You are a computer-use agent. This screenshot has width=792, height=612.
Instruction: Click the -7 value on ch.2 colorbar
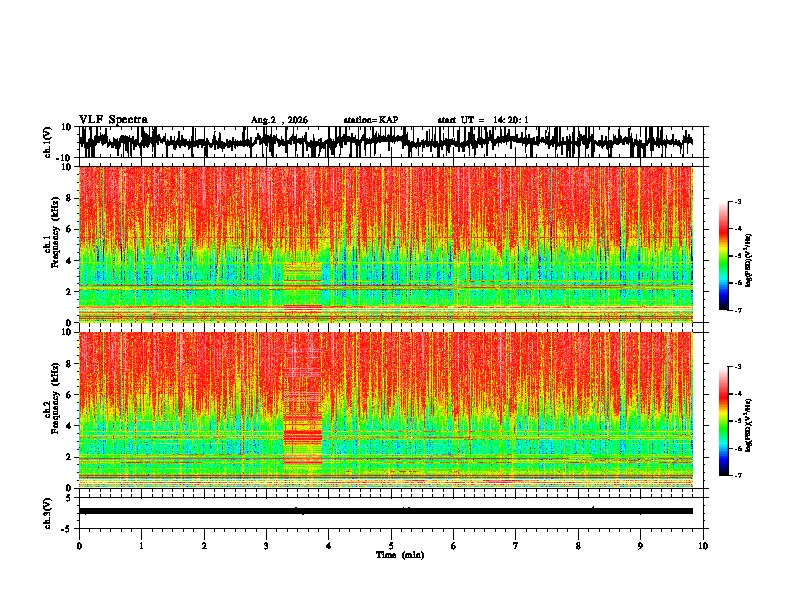pos(738,476)
